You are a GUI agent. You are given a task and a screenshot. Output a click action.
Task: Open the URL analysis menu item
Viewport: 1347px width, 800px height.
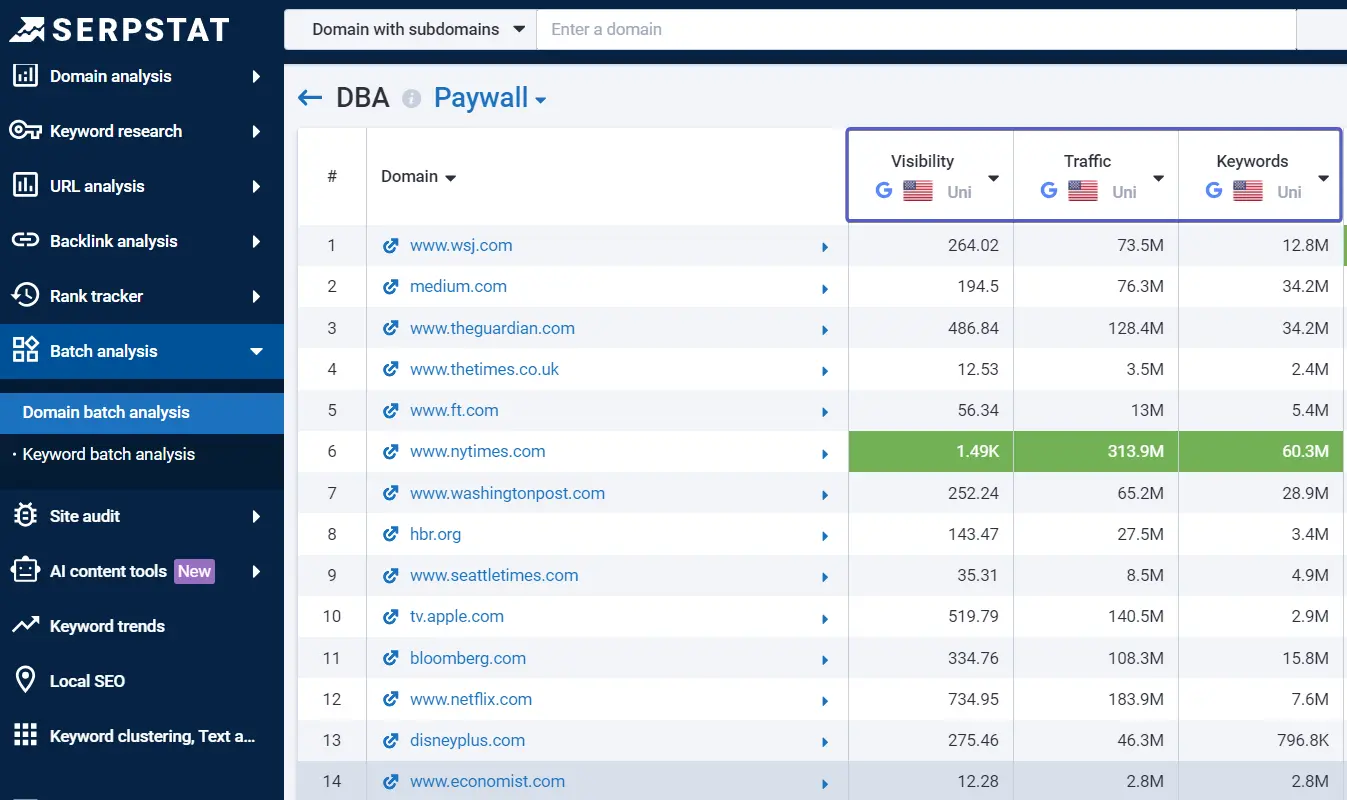coord(142,186)
